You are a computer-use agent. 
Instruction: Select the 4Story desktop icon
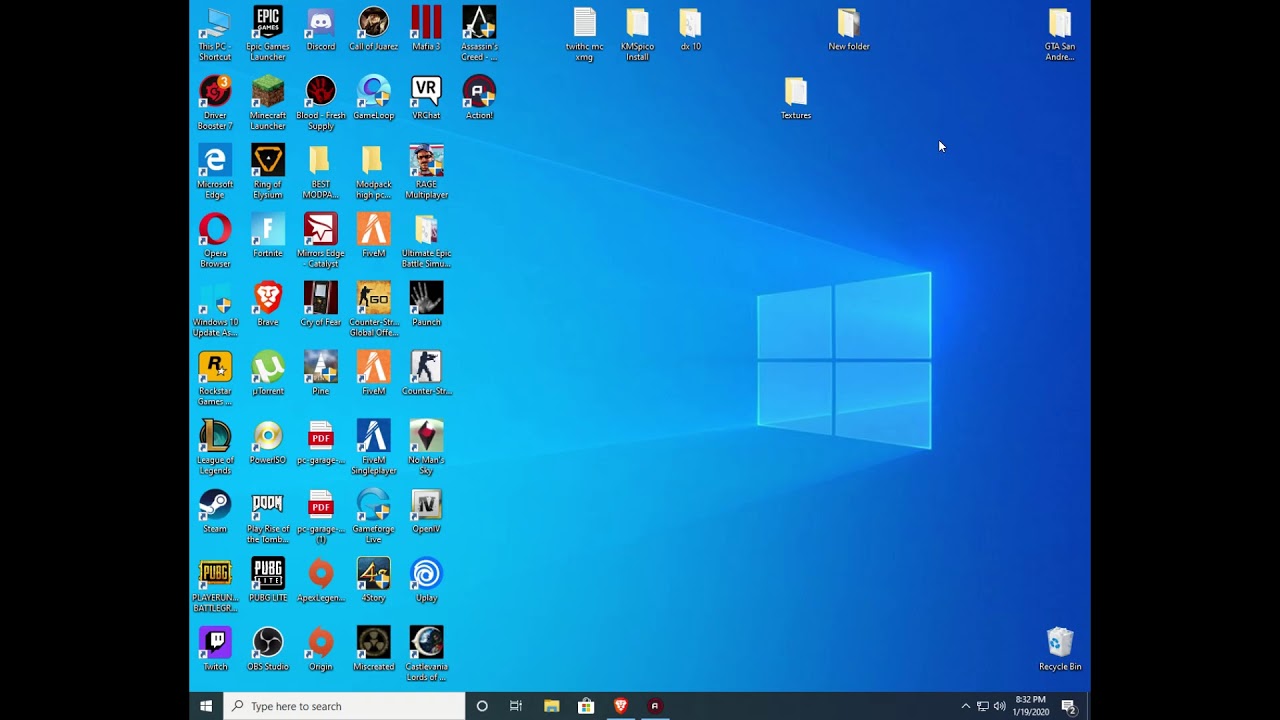tap(374, 580)
